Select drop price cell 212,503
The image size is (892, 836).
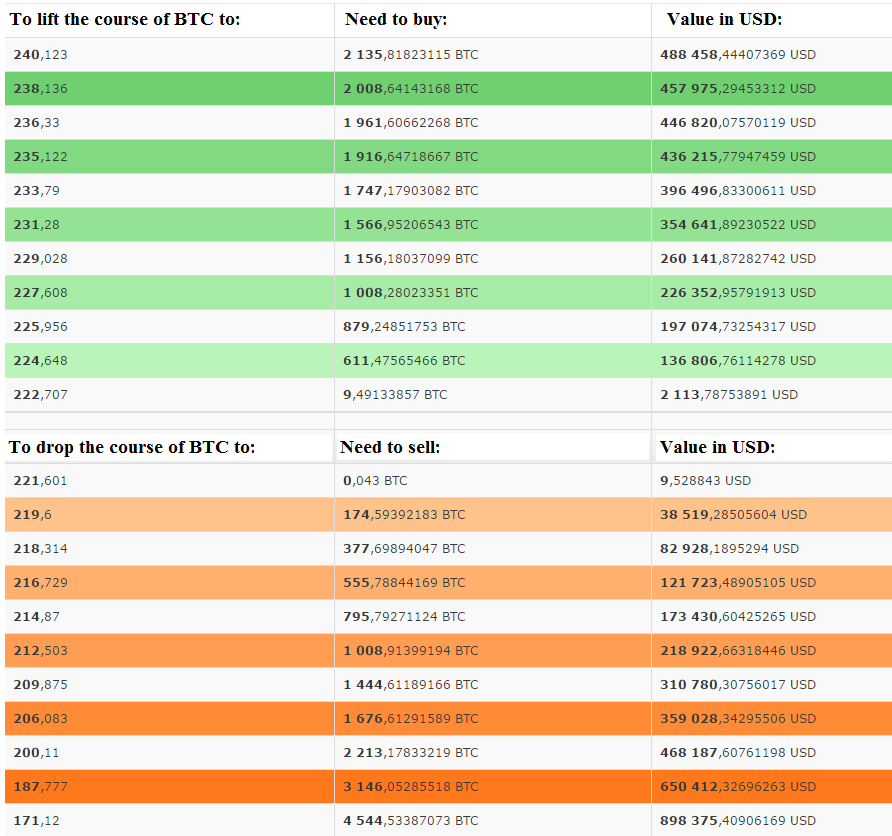point(40,651)
